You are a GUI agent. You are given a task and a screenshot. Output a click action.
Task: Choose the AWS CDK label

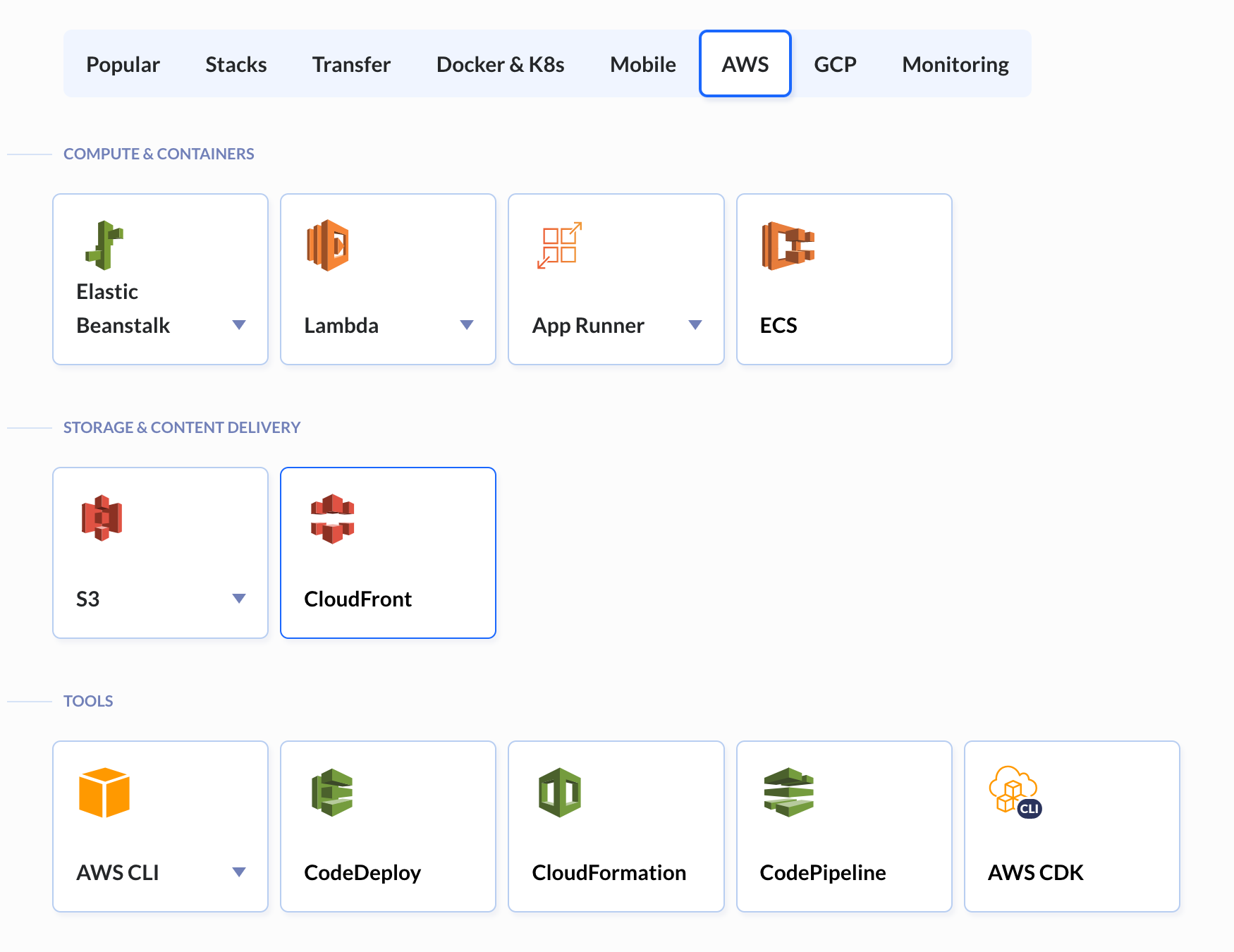coord(1035,872)
